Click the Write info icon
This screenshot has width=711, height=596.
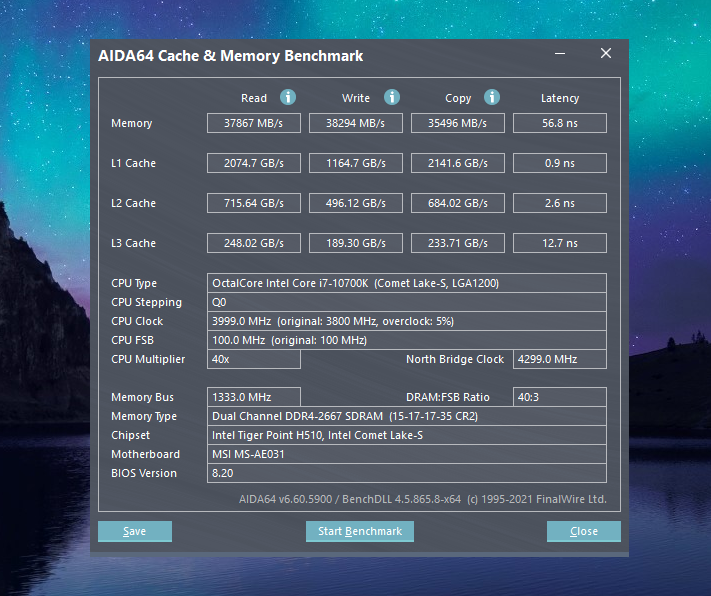click(x=392, y=97)
